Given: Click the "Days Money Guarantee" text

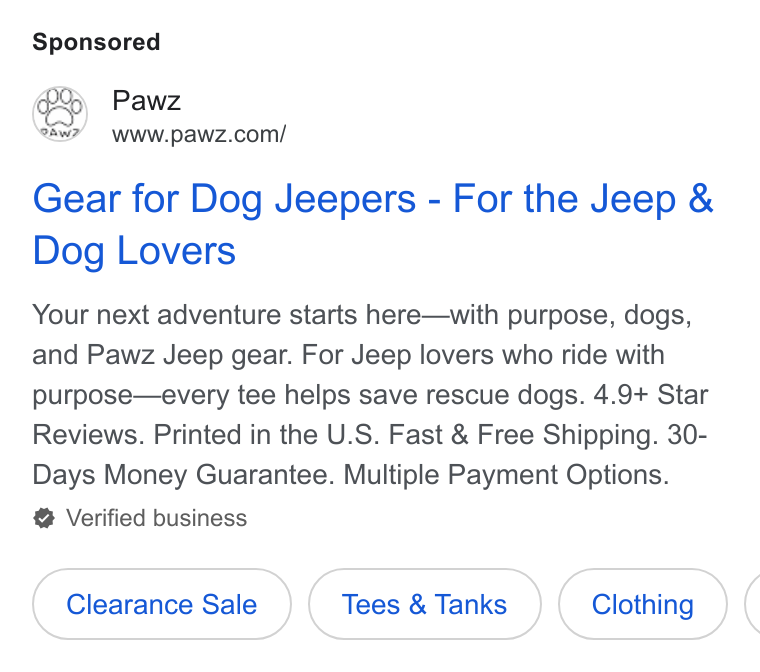Looking at the screenshot, I should 183,475.
